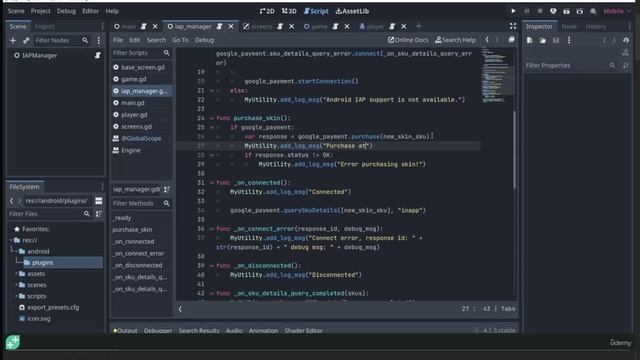Open @GlobalScope documentation entry
640x360 pixels.
(x=141, y=138)
